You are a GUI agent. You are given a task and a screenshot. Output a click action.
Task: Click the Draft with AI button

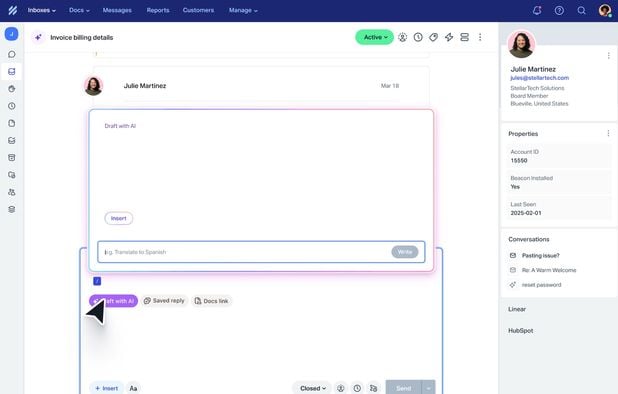coord(114,301)
